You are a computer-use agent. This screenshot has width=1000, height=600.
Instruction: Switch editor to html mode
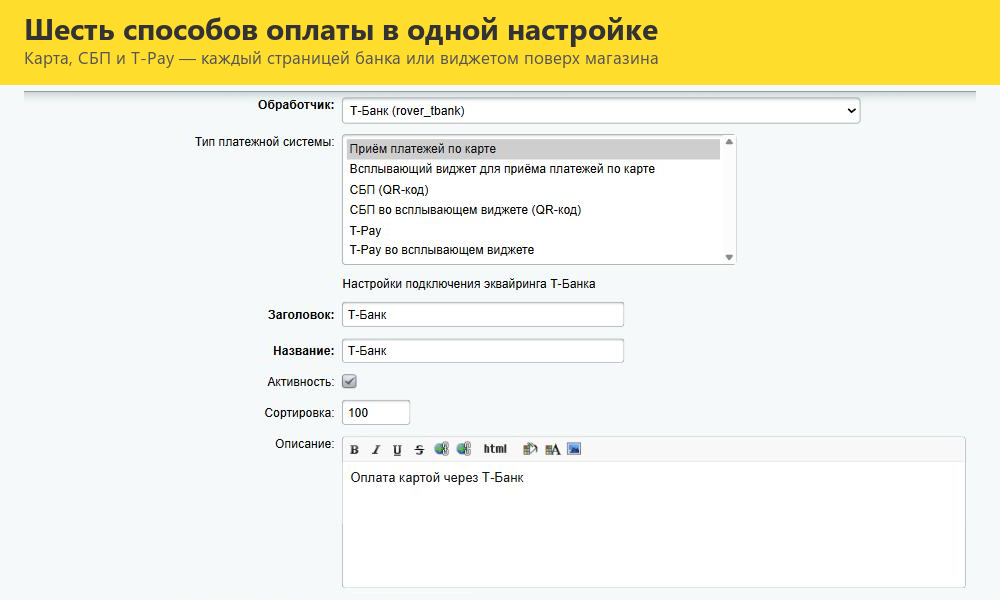[x=495, y=449]
